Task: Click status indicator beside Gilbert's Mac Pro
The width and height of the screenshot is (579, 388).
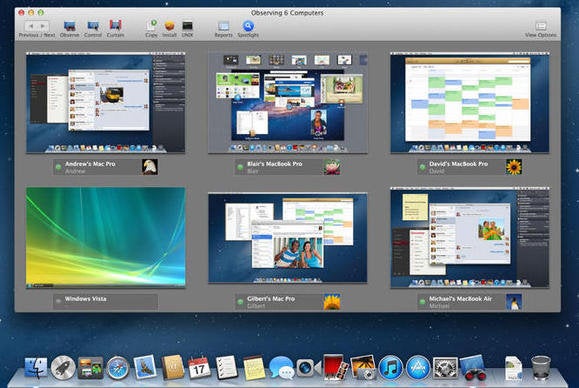Action: click(x=240, y=302)
